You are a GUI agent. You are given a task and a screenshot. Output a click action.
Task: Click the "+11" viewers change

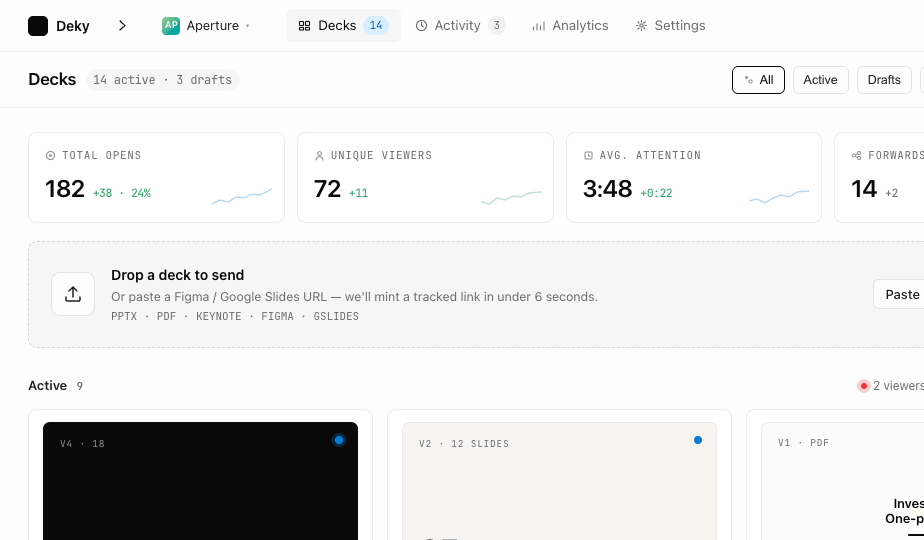coord(358,193)
